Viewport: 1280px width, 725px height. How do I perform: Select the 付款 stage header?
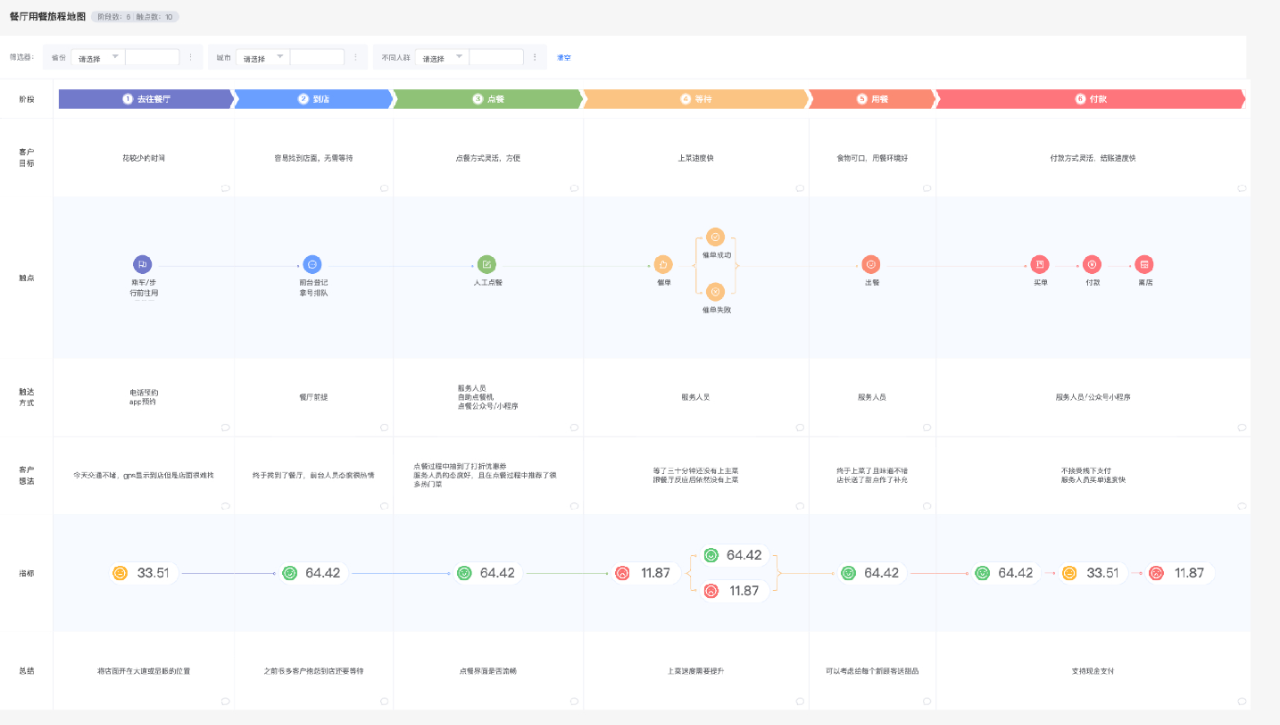(1090, 99)
